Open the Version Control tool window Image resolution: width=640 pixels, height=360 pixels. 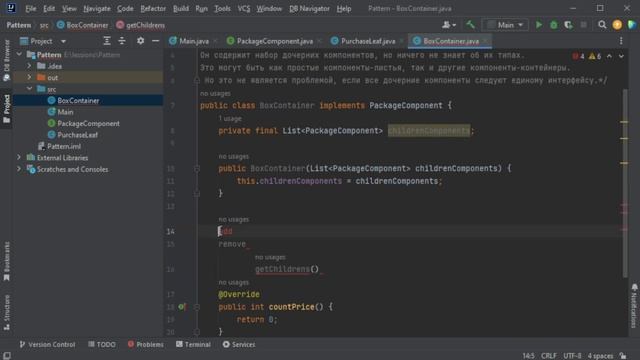point(47,344)
